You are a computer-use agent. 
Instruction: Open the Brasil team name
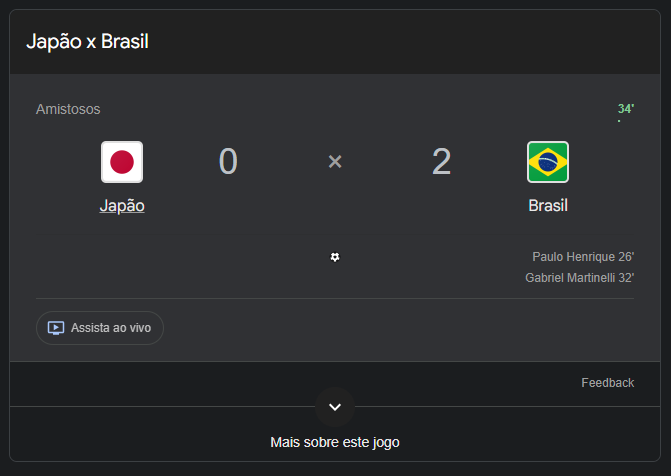coord(548,205)
